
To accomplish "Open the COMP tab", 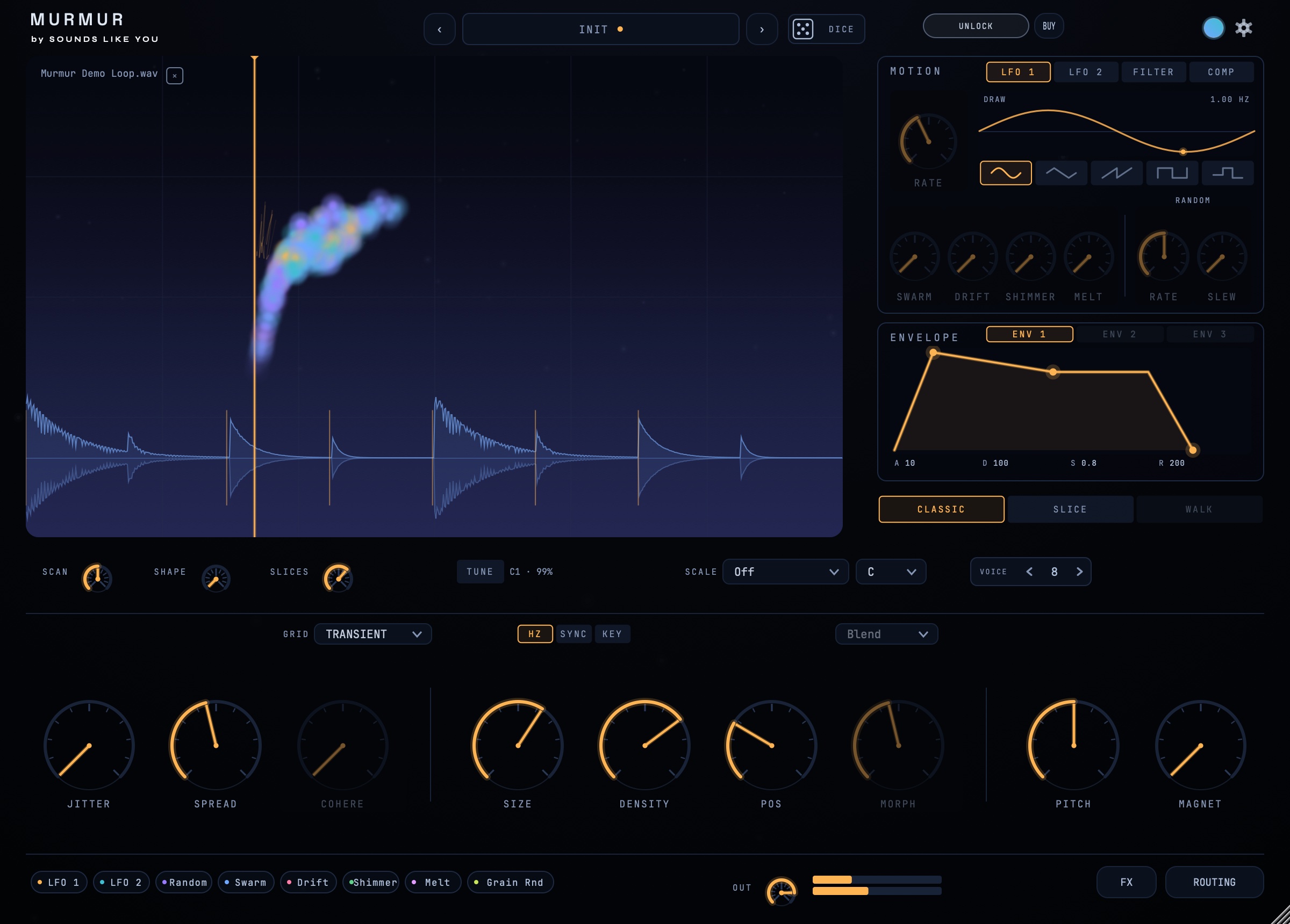I will click(x=1221, y=72).
